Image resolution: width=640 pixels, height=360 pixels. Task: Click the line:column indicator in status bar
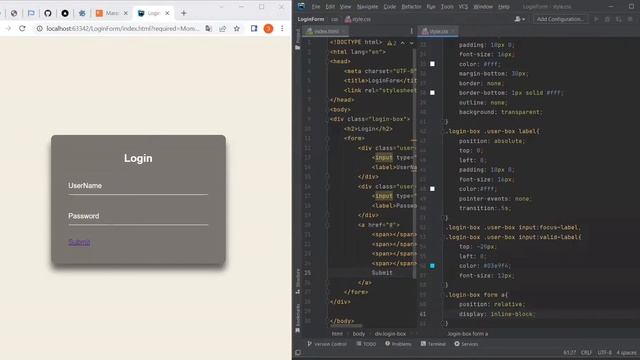pos(569,353)
